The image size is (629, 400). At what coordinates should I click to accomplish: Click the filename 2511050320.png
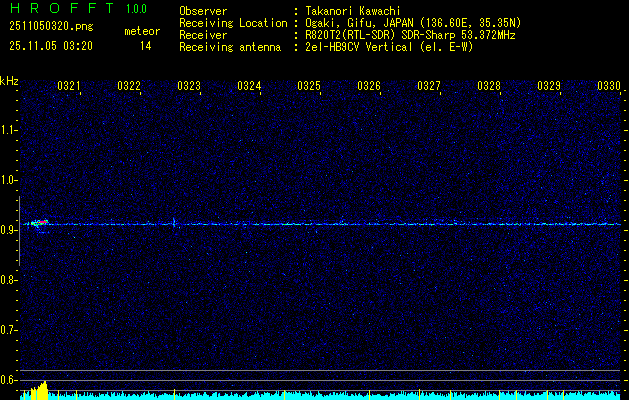pos(51,27)
